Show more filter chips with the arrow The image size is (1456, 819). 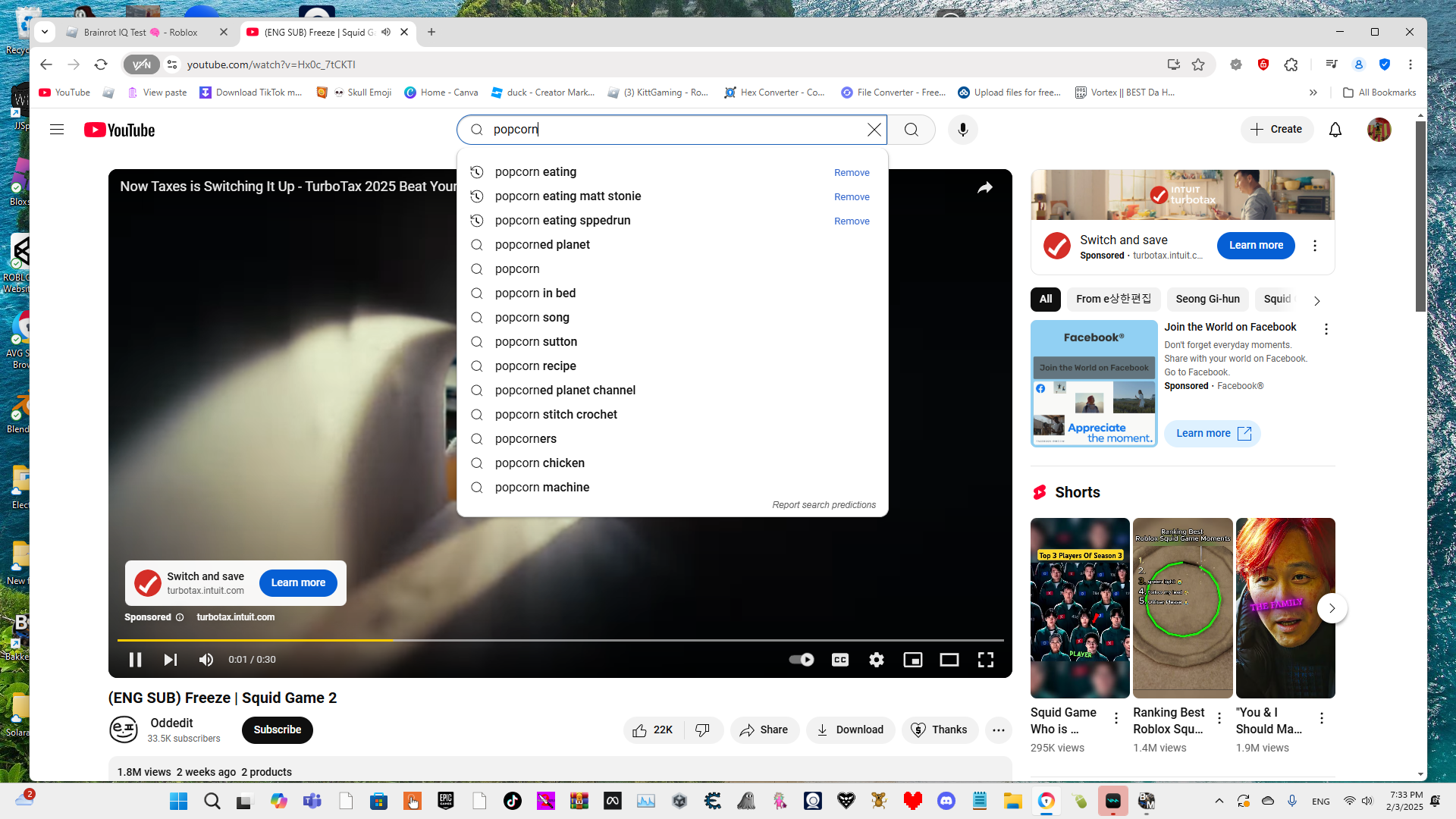[1317, 300]
